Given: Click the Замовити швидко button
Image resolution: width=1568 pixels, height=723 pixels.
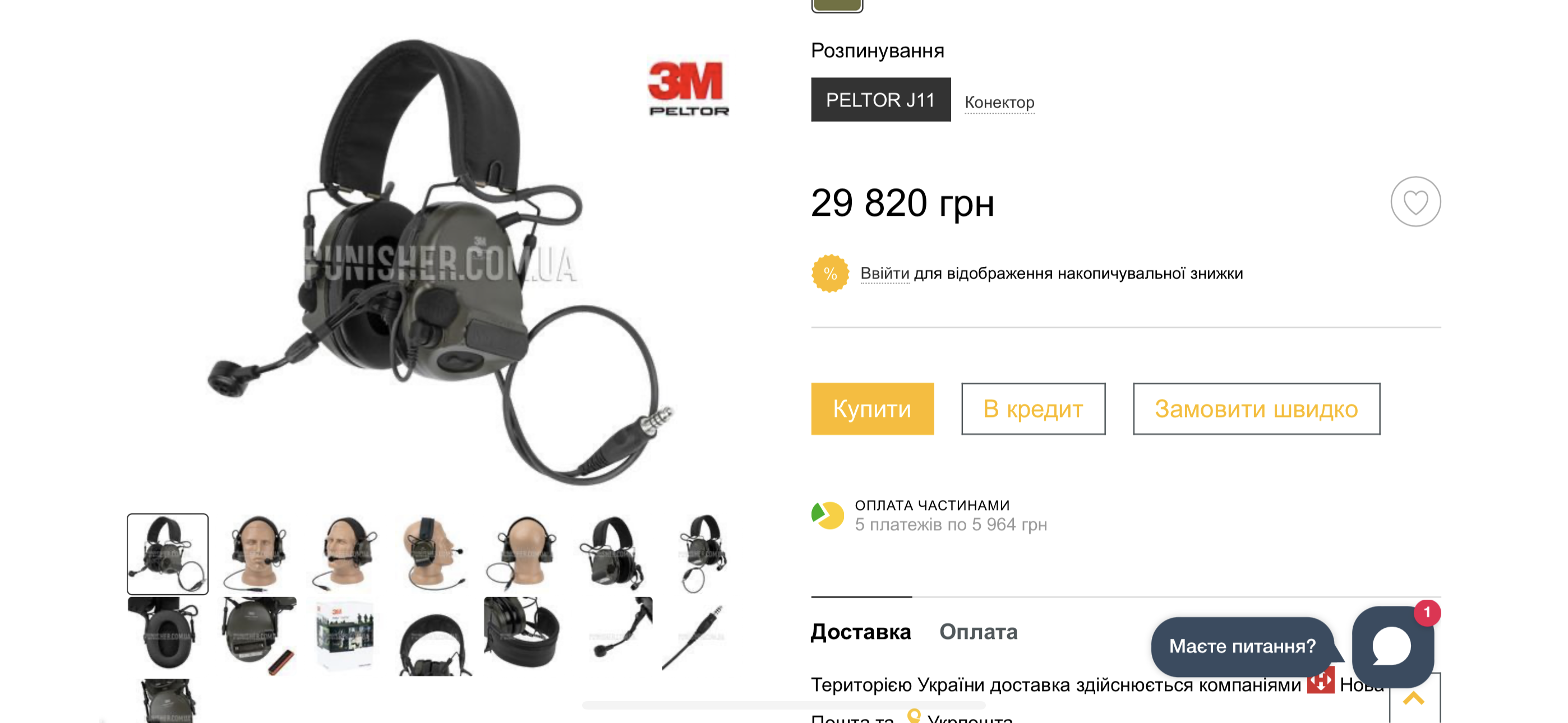Looking at the screenshot, I should (x=1256, y=409).
